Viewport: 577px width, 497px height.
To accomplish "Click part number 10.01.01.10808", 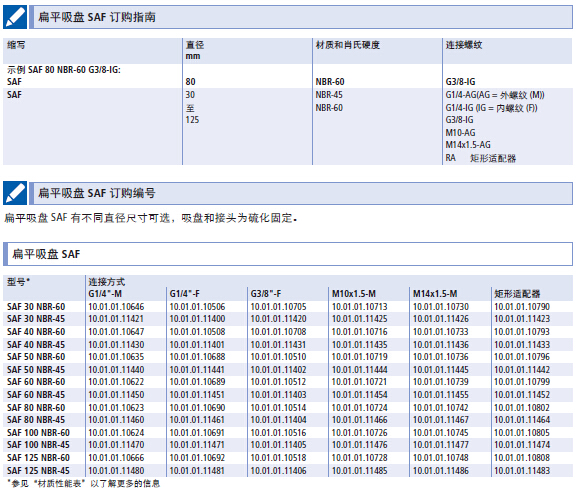I will click(522, 458).
